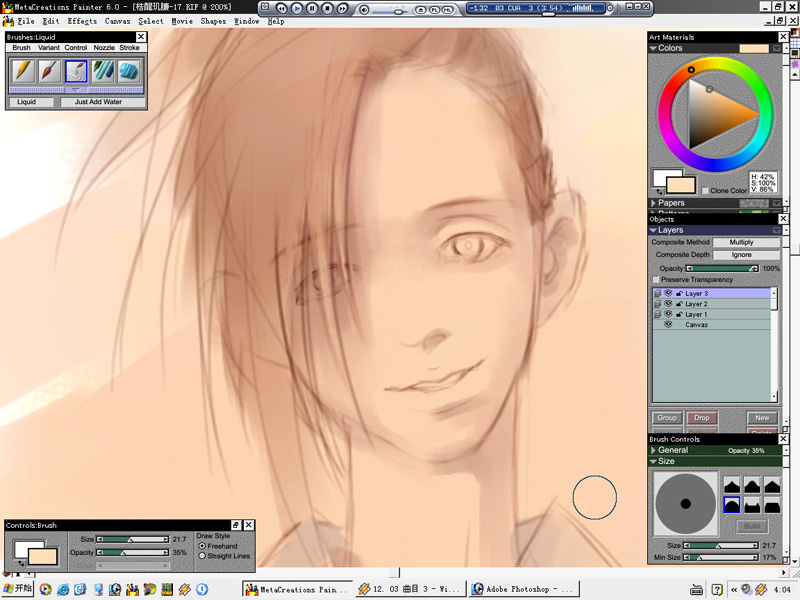Click the Internet Explorer quick launch icon

tap(63, 590)
